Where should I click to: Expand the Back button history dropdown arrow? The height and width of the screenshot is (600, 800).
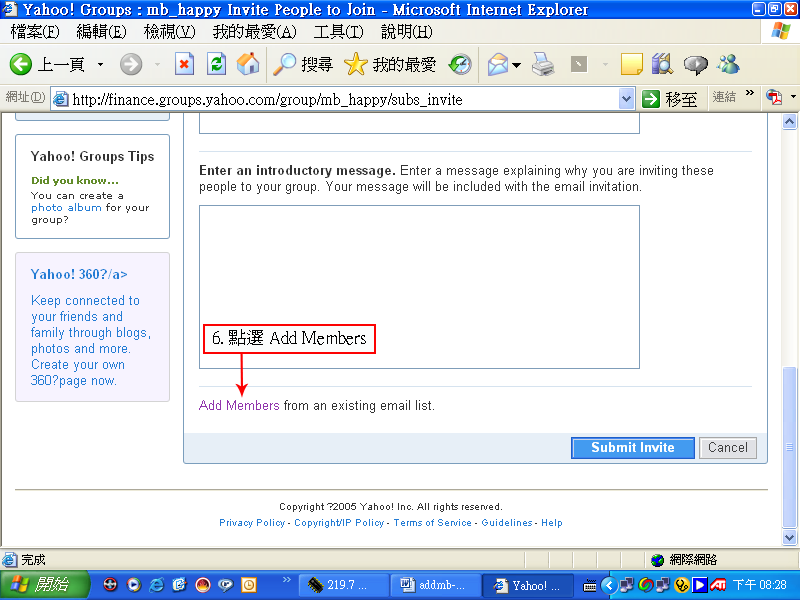pyautogui.click(x=100, y=65)
